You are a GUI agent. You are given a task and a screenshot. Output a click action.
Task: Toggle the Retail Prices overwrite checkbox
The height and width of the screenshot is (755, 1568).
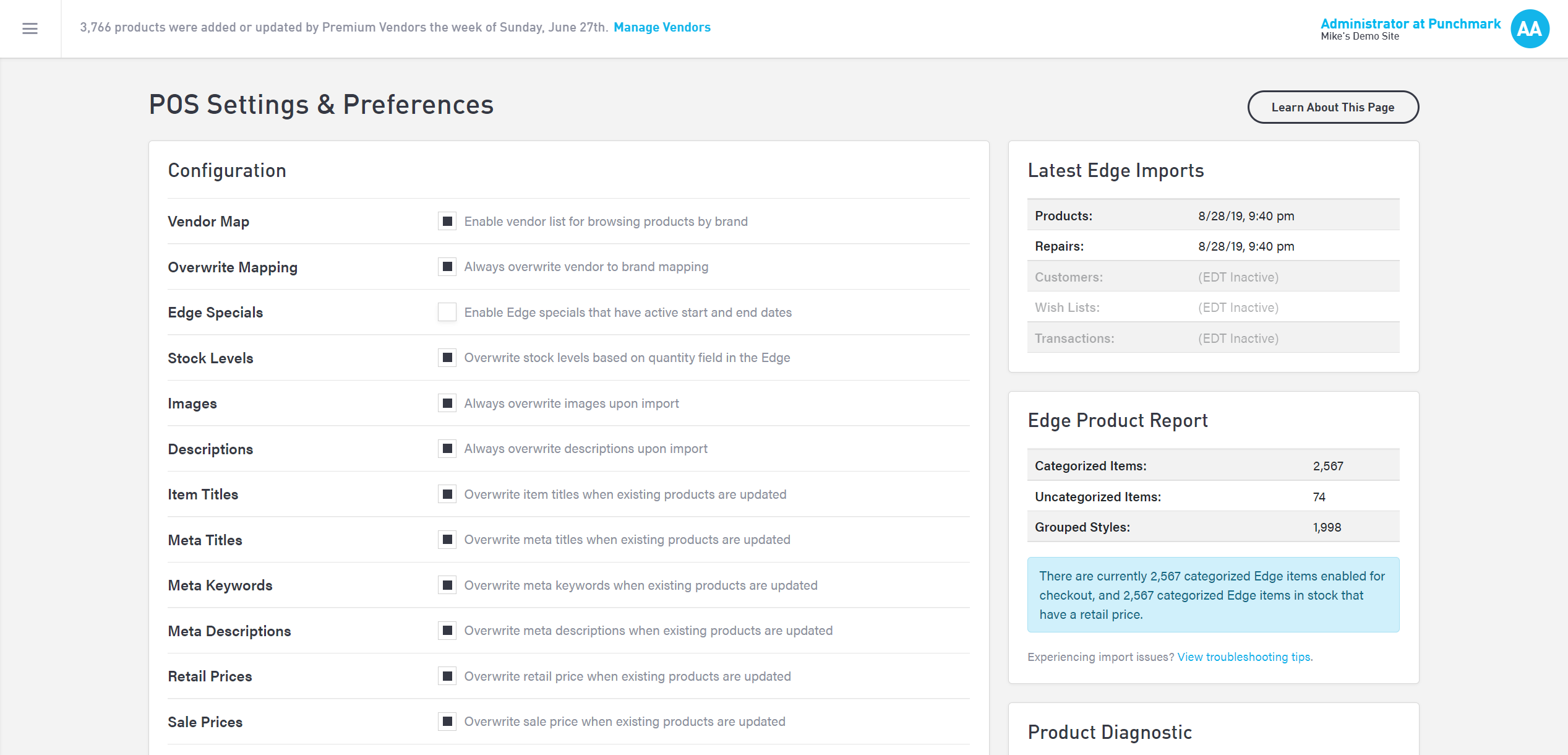(x=447, y=676)
